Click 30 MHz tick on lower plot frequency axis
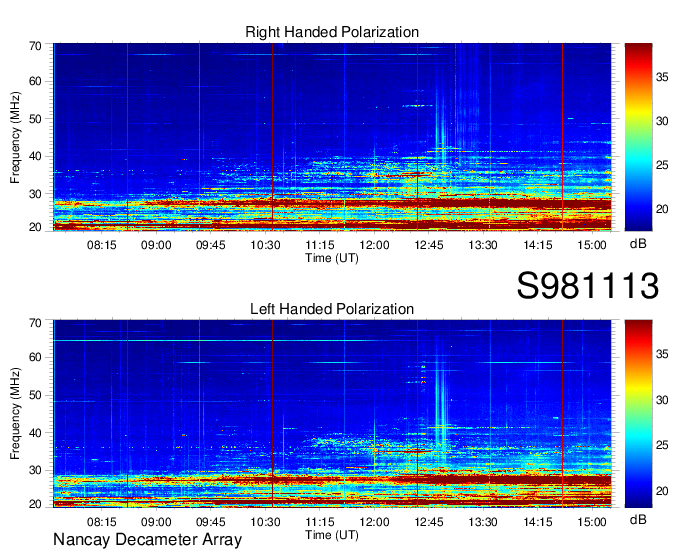680x552 pixels. pos(35,470)
